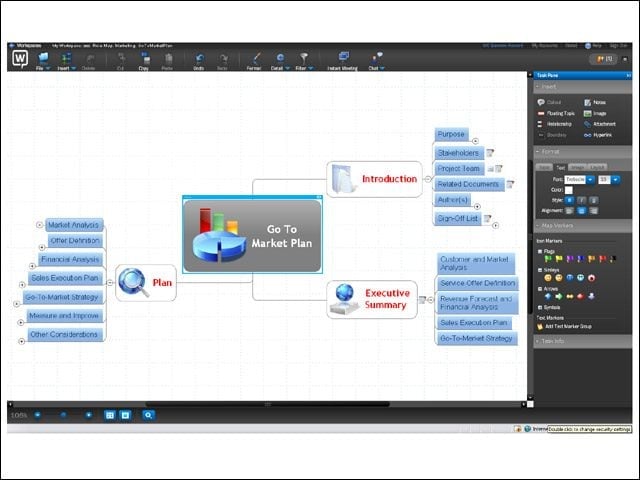
Task: Toggle bold text style button
Action: tap(569, 200)
